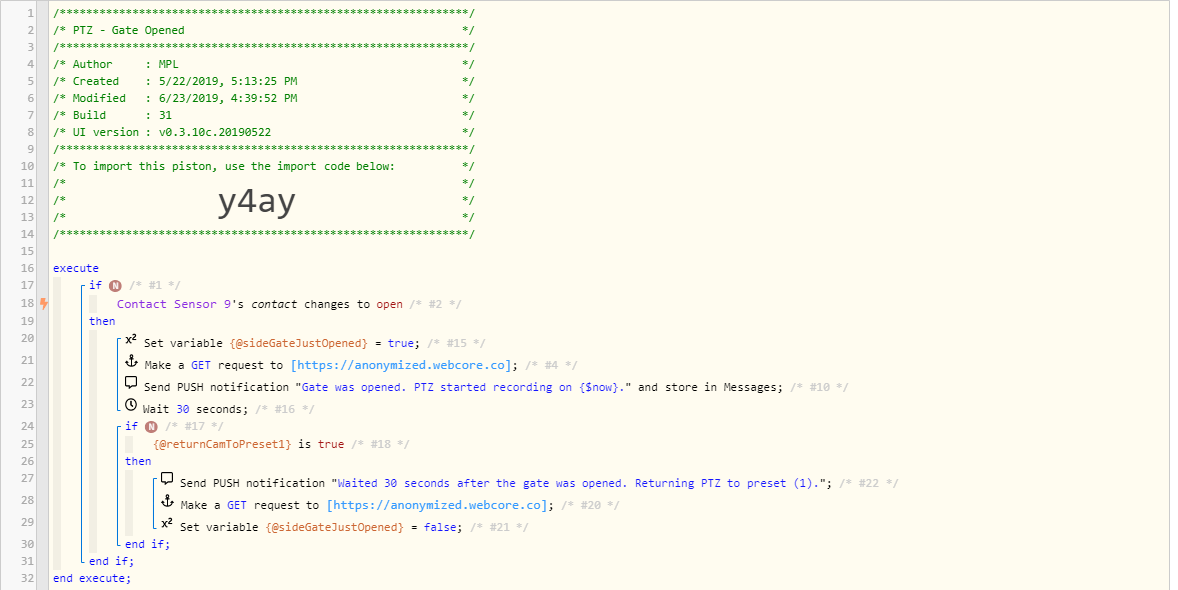
Task: Click the 'end execute;' statement
Action: click(x=92, y=578)
